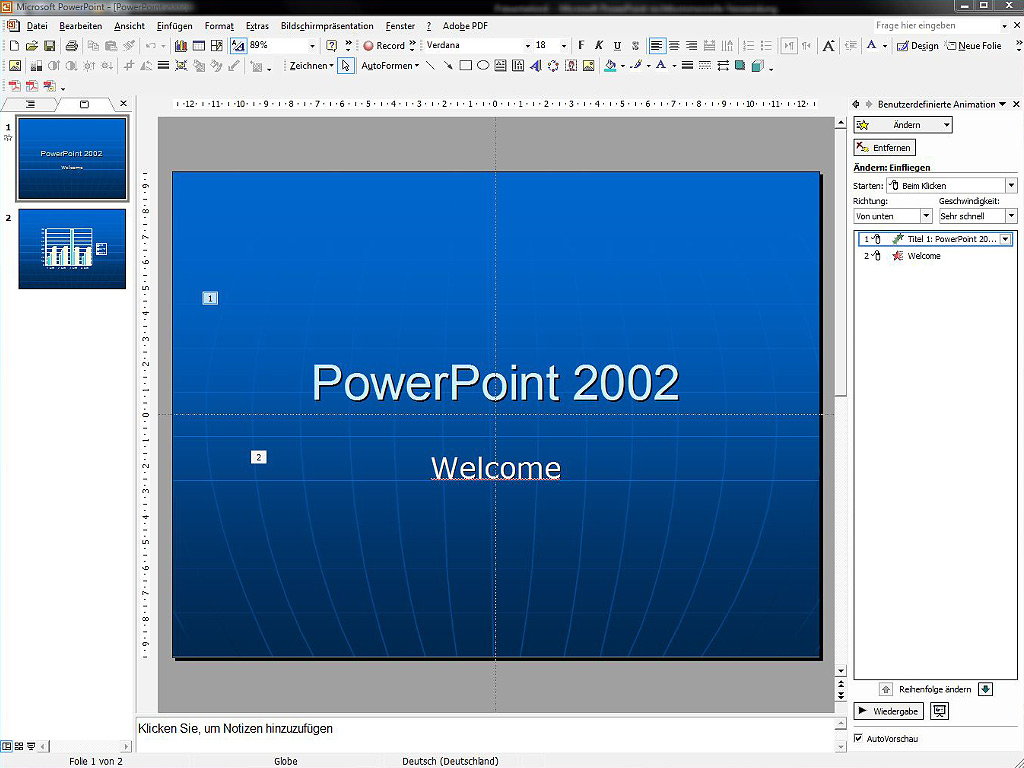Apply the line color brush

point(635,65)
